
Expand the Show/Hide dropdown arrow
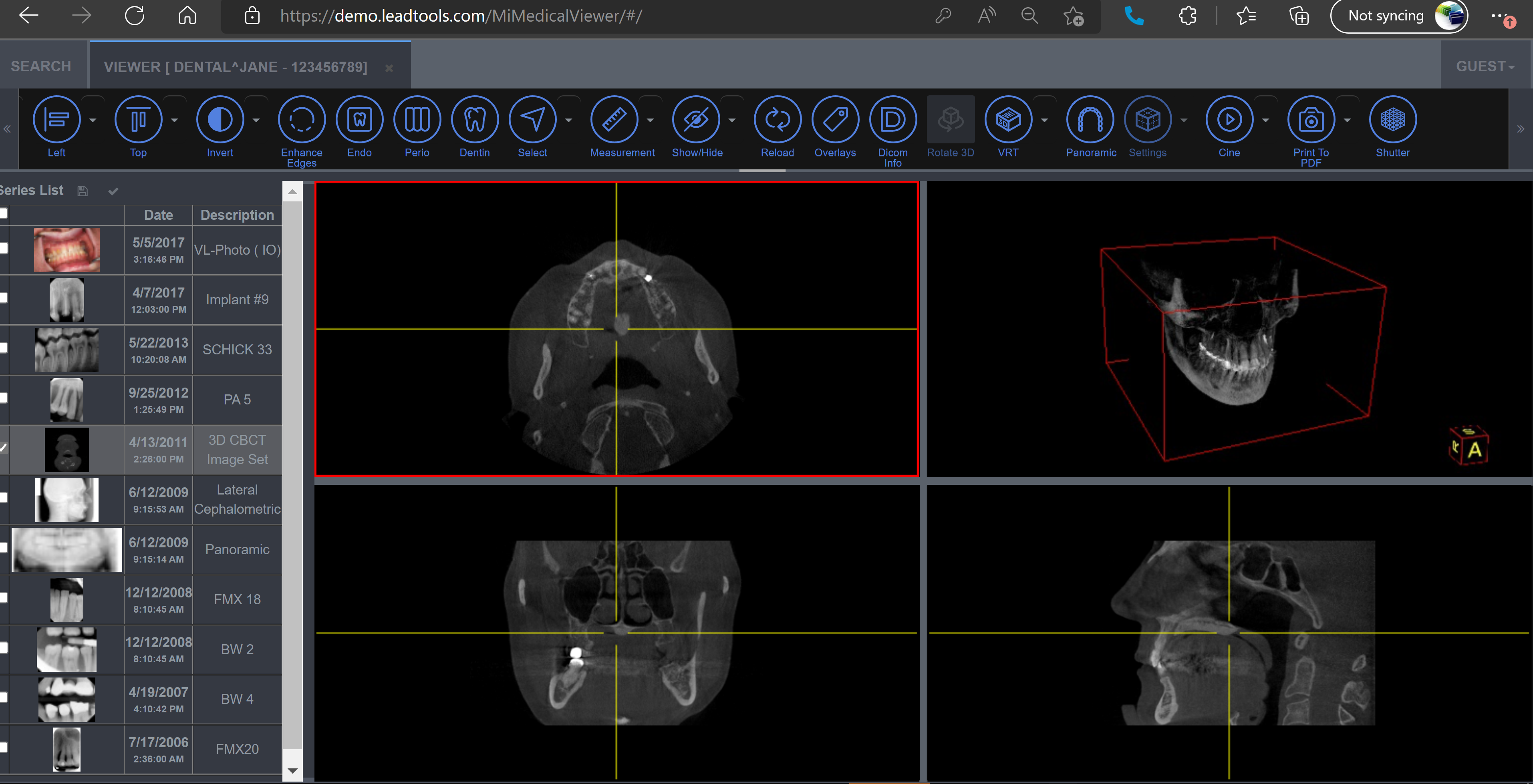[x=732, y=120]
